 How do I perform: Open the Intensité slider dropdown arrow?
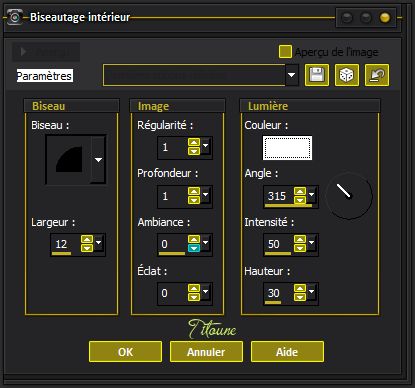pos(311,242)
